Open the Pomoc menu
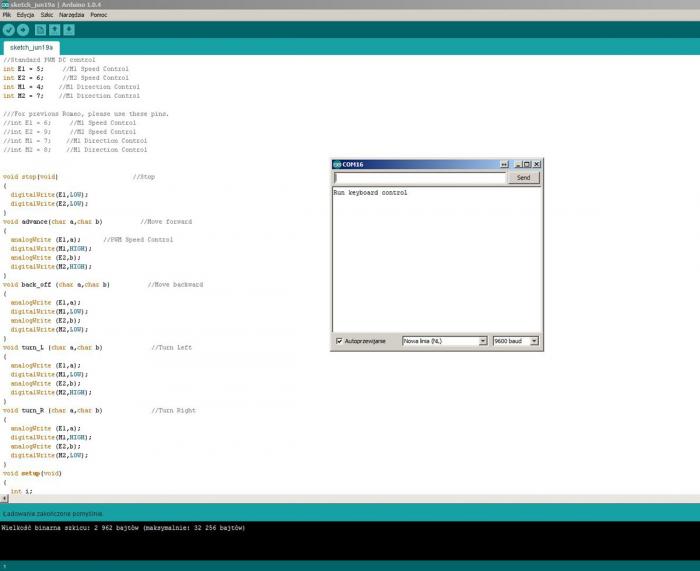 point(99,16)
